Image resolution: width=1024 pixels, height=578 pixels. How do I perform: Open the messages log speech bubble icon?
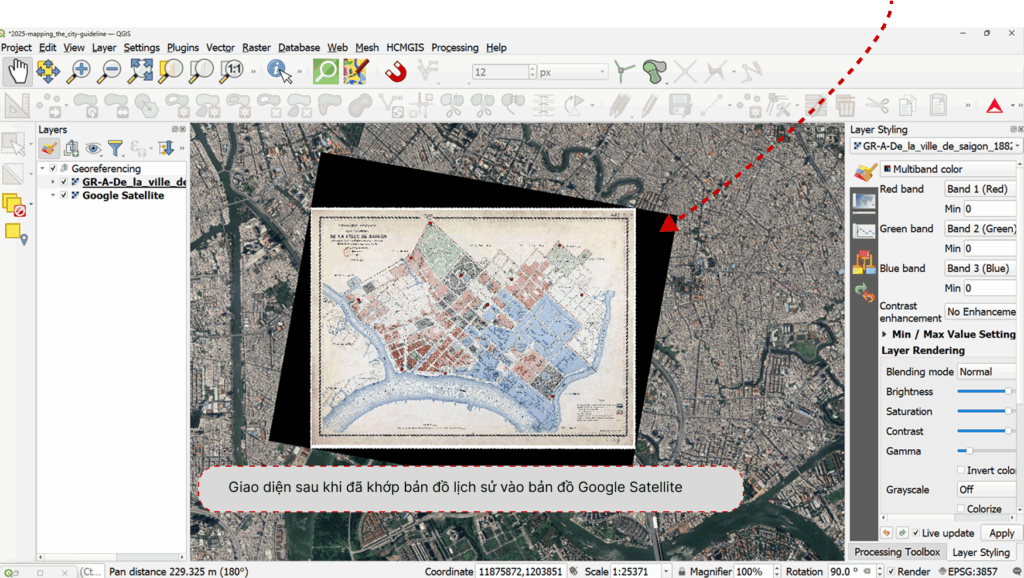pos(1017,571)
